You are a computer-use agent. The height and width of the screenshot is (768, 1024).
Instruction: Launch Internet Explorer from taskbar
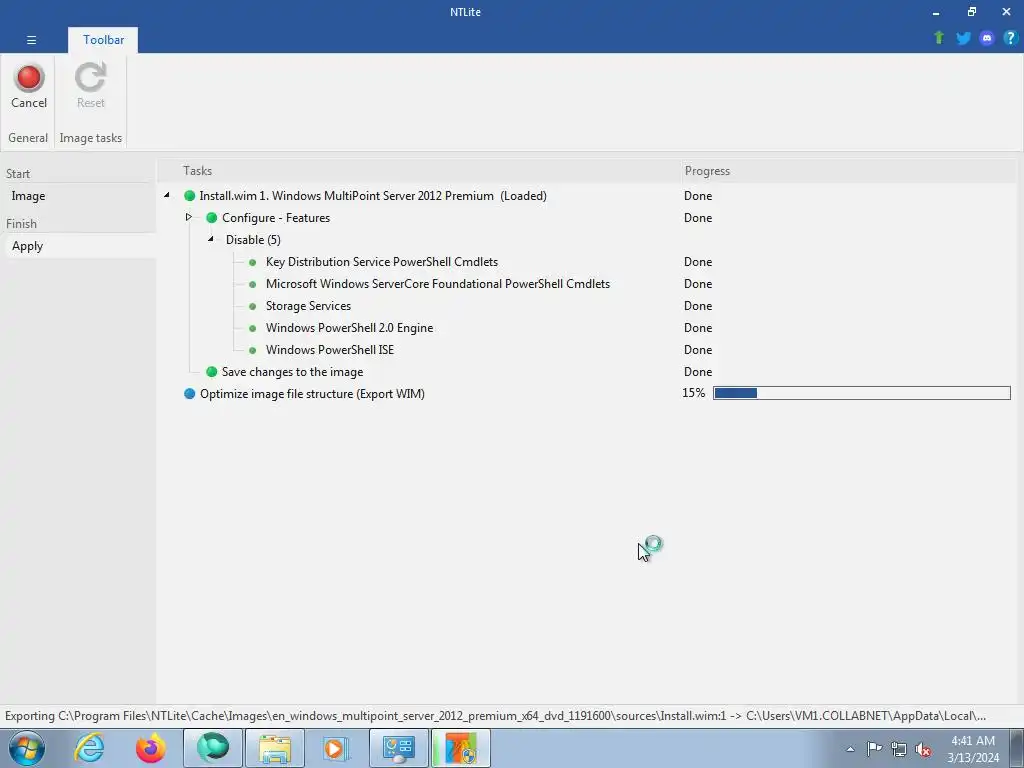tap(89, 748)
